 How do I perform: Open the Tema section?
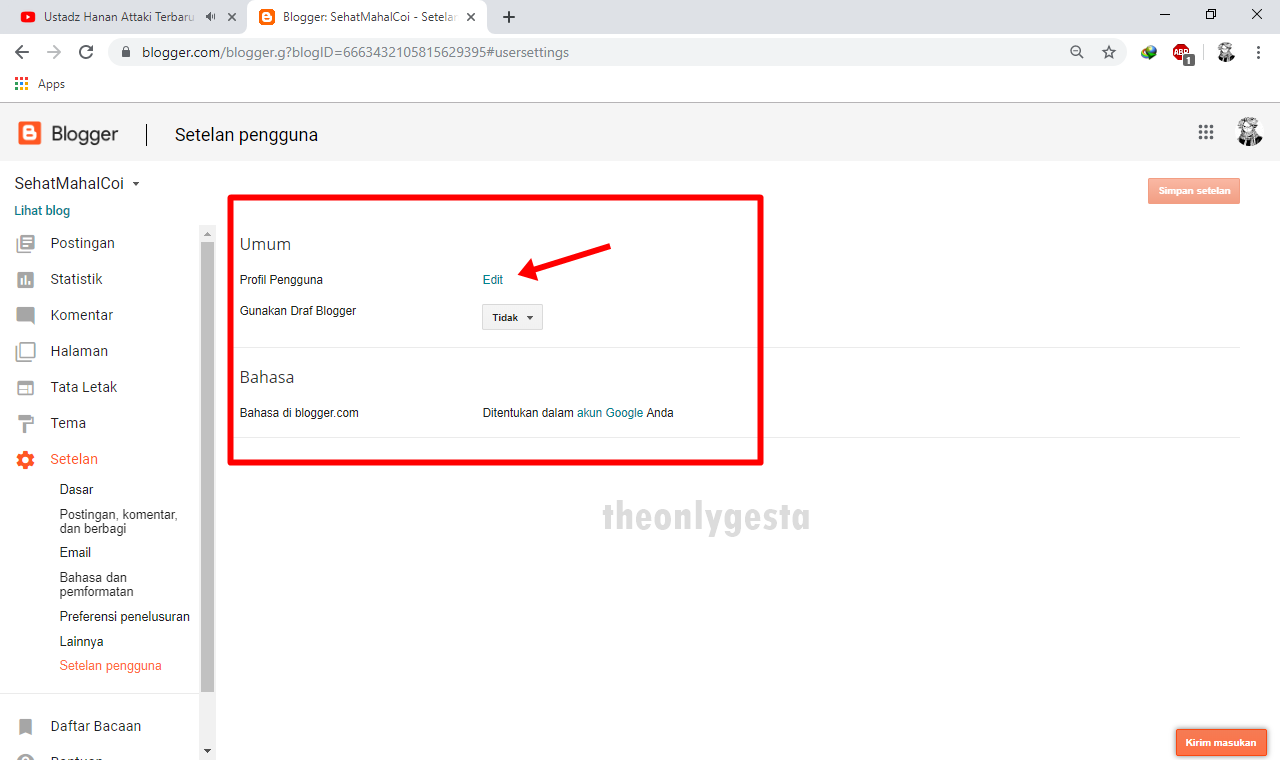[x=68, y=423]
